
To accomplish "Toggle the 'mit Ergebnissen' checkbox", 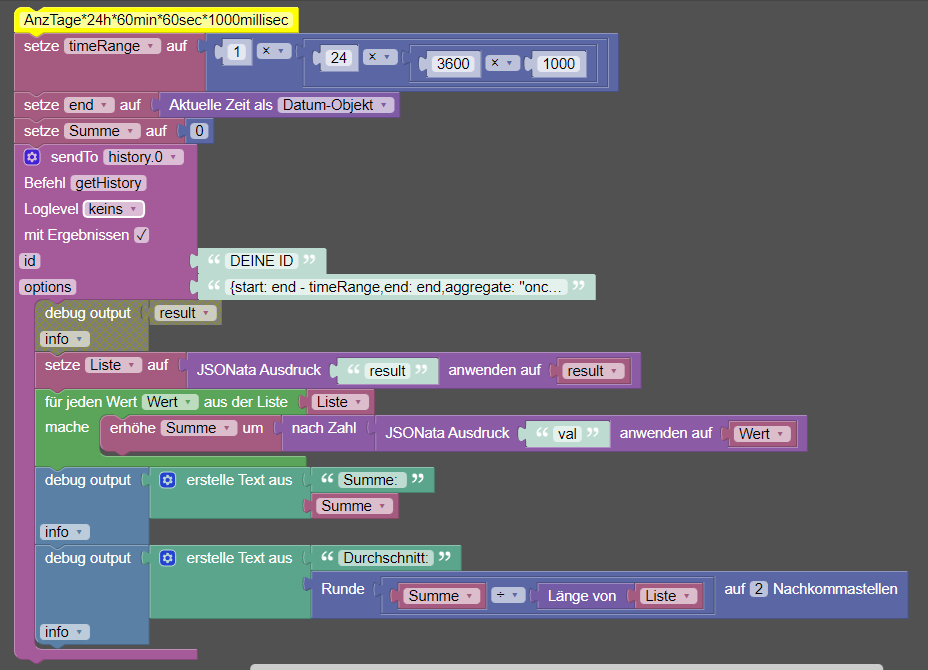I will click(141, 235).
